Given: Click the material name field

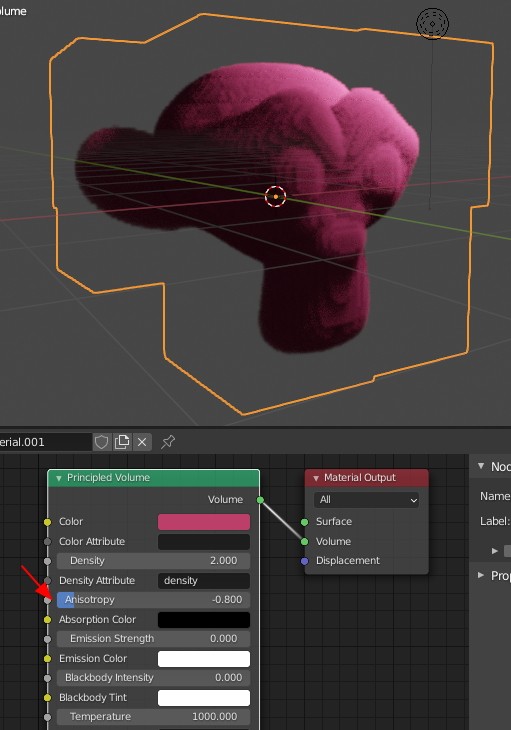Looking at the screenshot, I should coord(44,442).
